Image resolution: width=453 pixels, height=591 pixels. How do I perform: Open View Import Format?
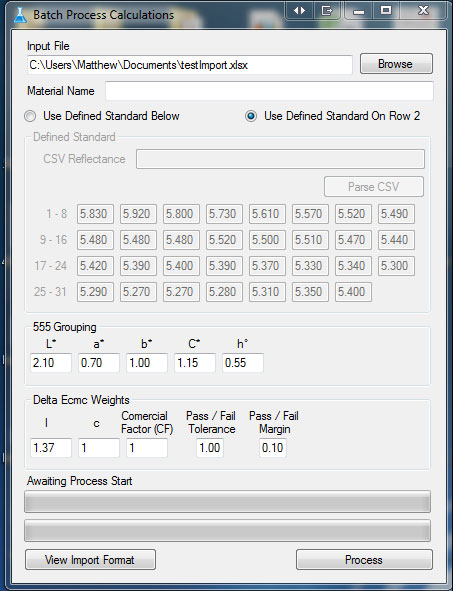[x=90, y=560]
